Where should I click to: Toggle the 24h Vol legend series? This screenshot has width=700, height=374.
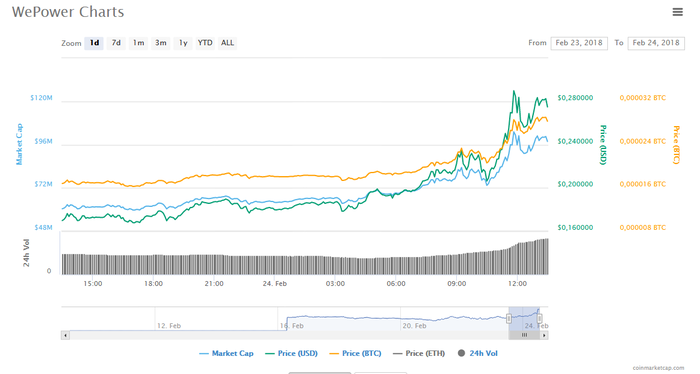point(478,353)
